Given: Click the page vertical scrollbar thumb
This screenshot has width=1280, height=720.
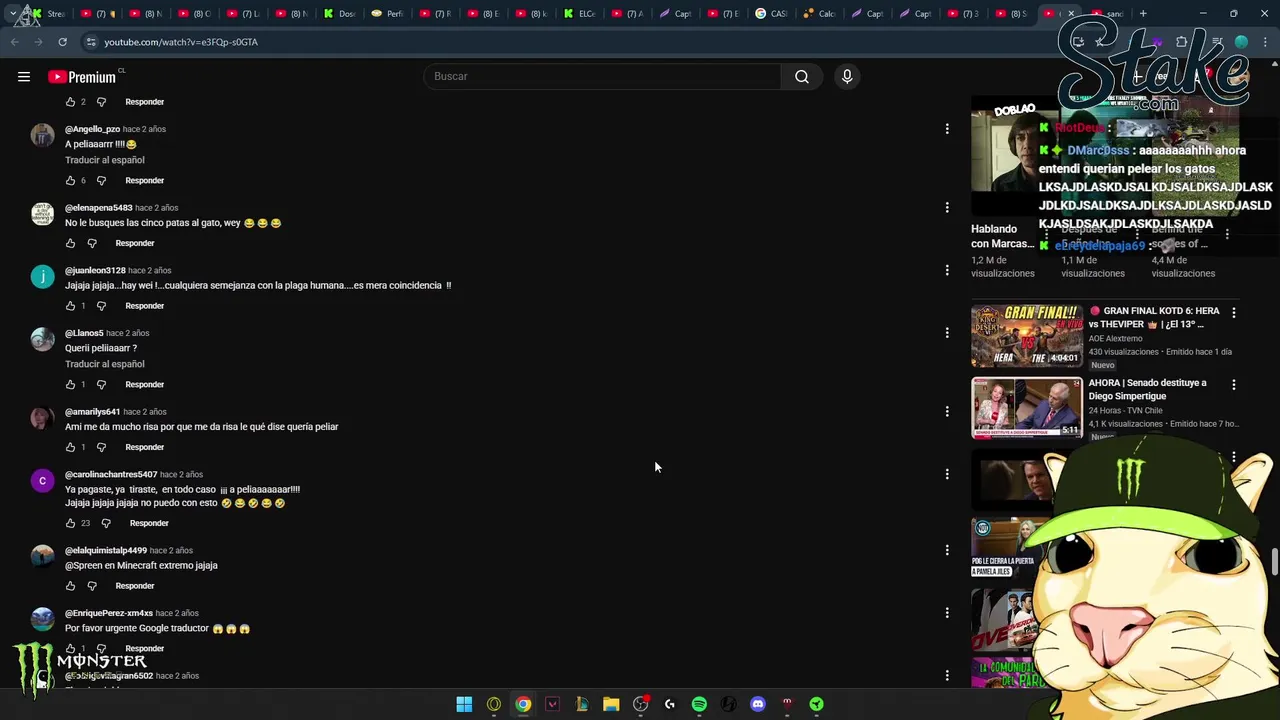Looking at the screenshot, I should 1274,561.
